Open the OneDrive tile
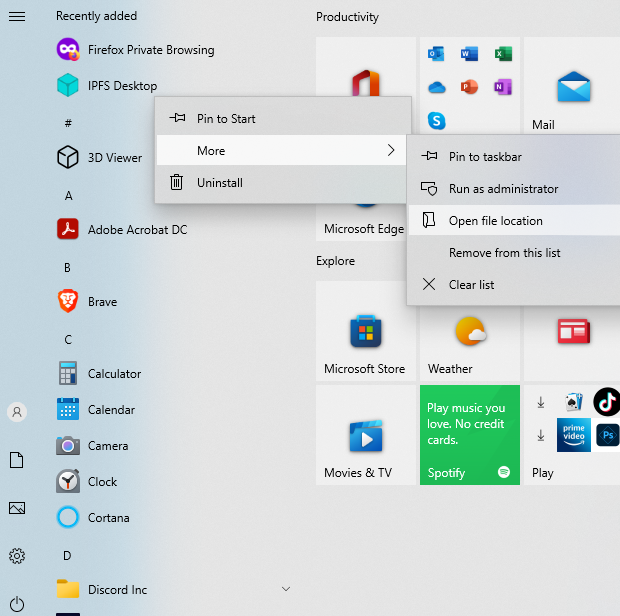Screen dimensions: 620x616 click(x=437, y=87)
